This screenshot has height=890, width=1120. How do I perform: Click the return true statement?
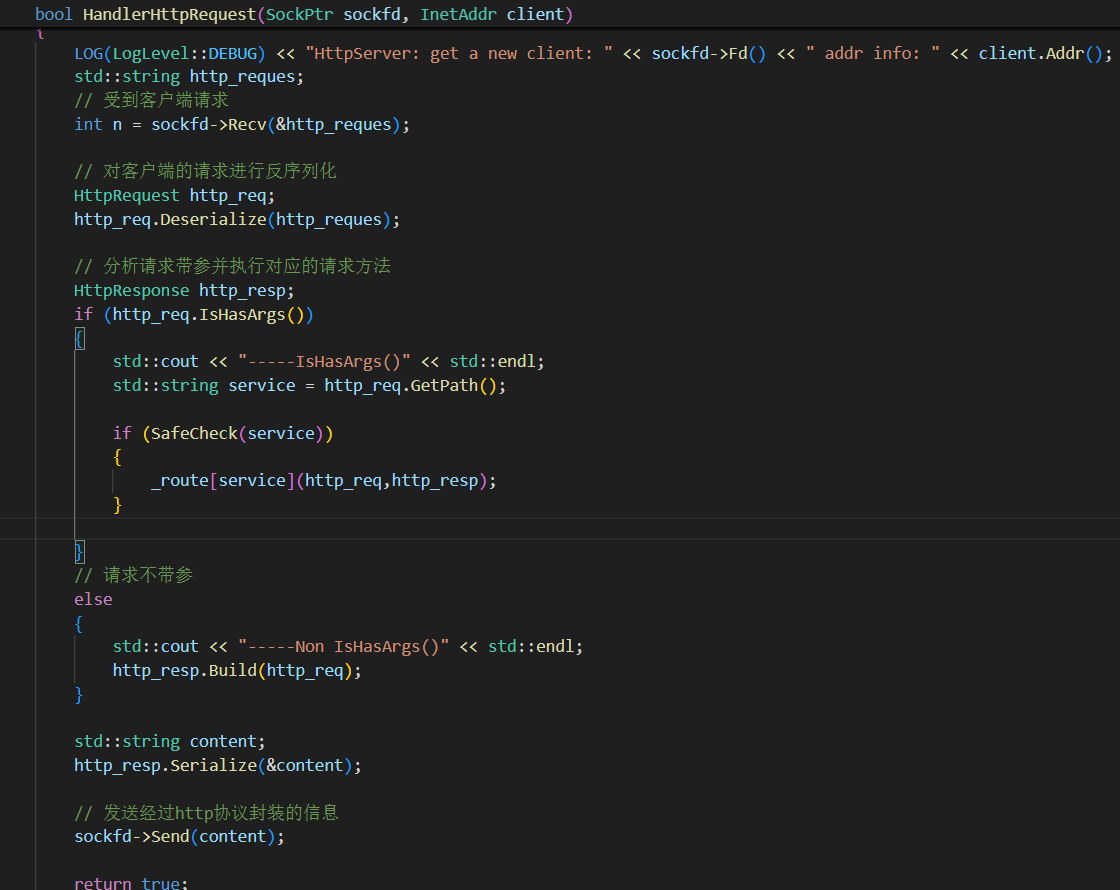click(x=131, y=883)
